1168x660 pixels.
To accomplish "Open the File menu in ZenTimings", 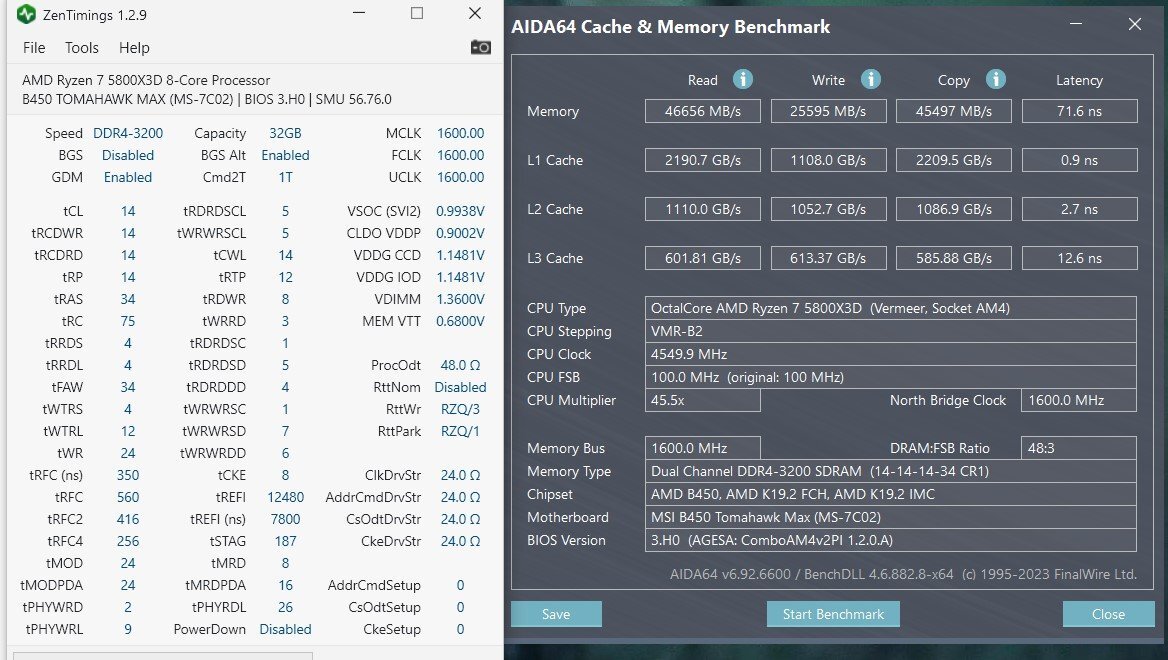I will click(x=34, y=48).
